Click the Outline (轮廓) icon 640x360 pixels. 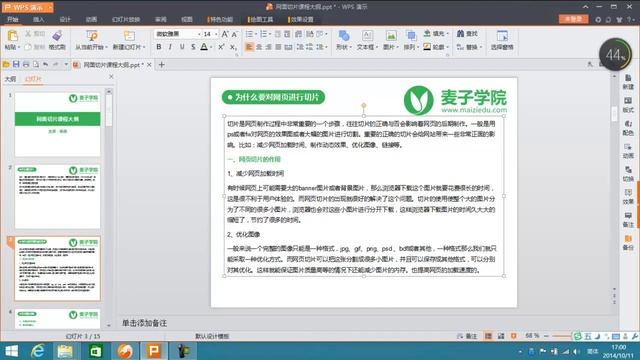pos(427,47)
